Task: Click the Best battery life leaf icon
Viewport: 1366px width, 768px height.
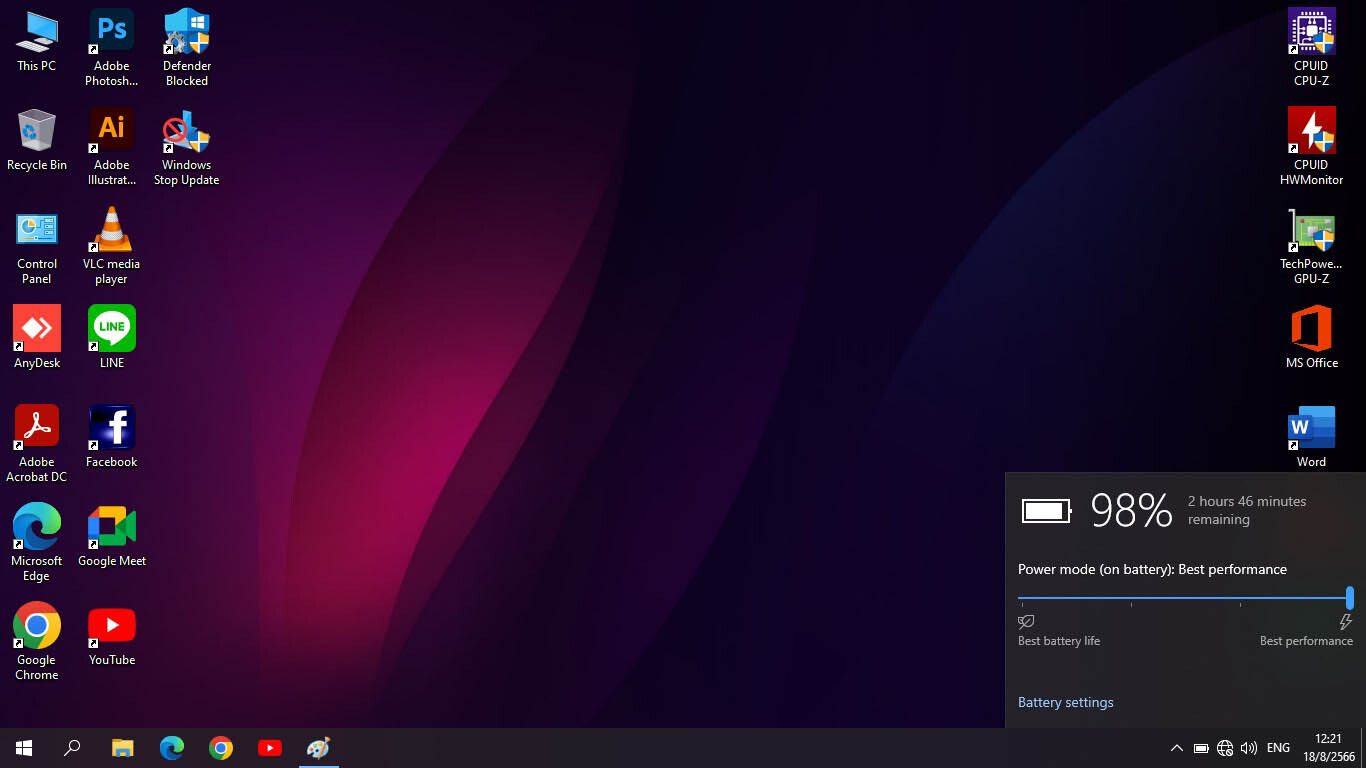Action: pyautogui.click(x=1026, y=622)
